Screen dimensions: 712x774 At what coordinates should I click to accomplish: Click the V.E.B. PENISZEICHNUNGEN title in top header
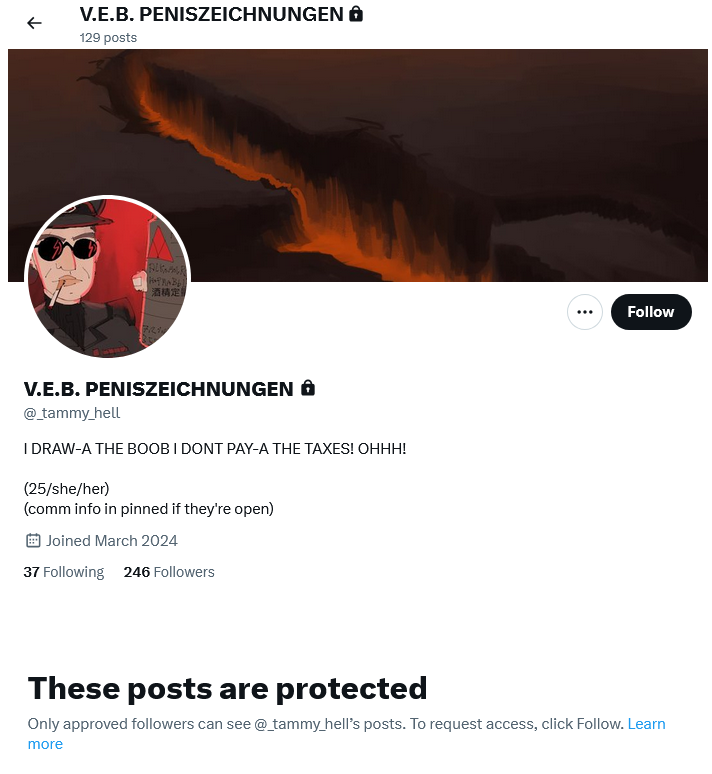coord(212,14)
